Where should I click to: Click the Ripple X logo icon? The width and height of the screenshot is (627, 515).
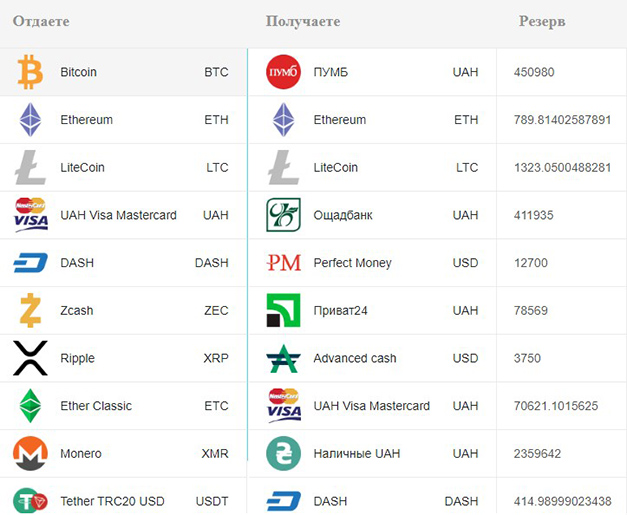pos(30,358)
